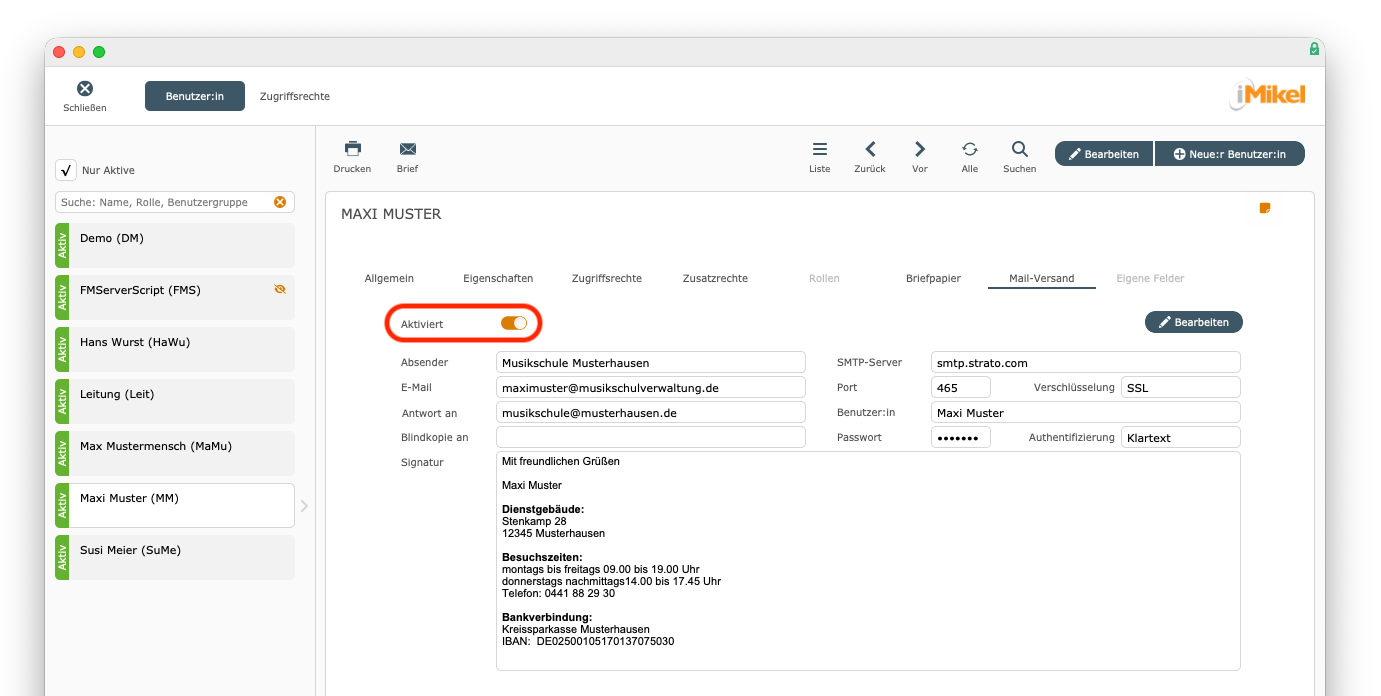Click the Passwort field
This screenshot has height=696, width=1381.
tap(961, 437)
